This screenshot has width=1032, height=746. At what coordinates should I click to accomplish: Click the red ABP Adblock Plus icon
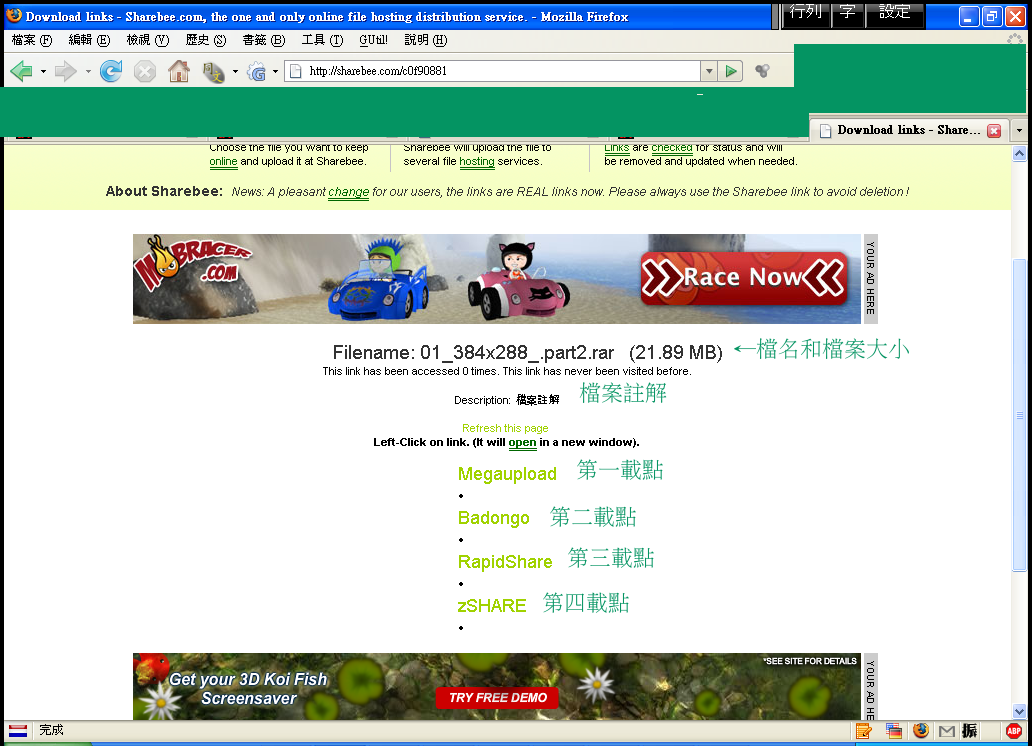[1014, 730]
